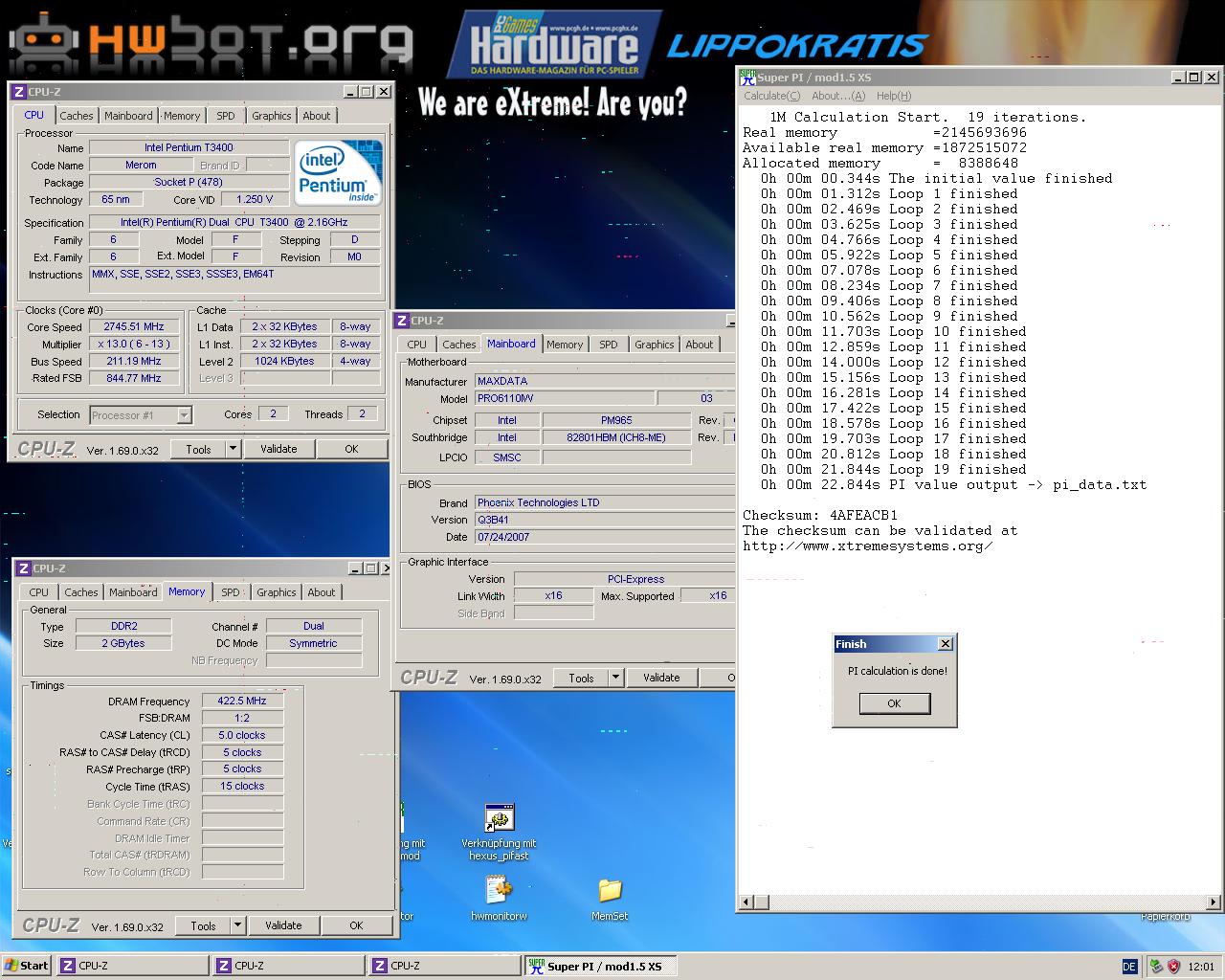Open the Processor #1 selection dropdown
Viewport: 1225px width, 980px height.
pyautogui.click(x=184, y=415)
